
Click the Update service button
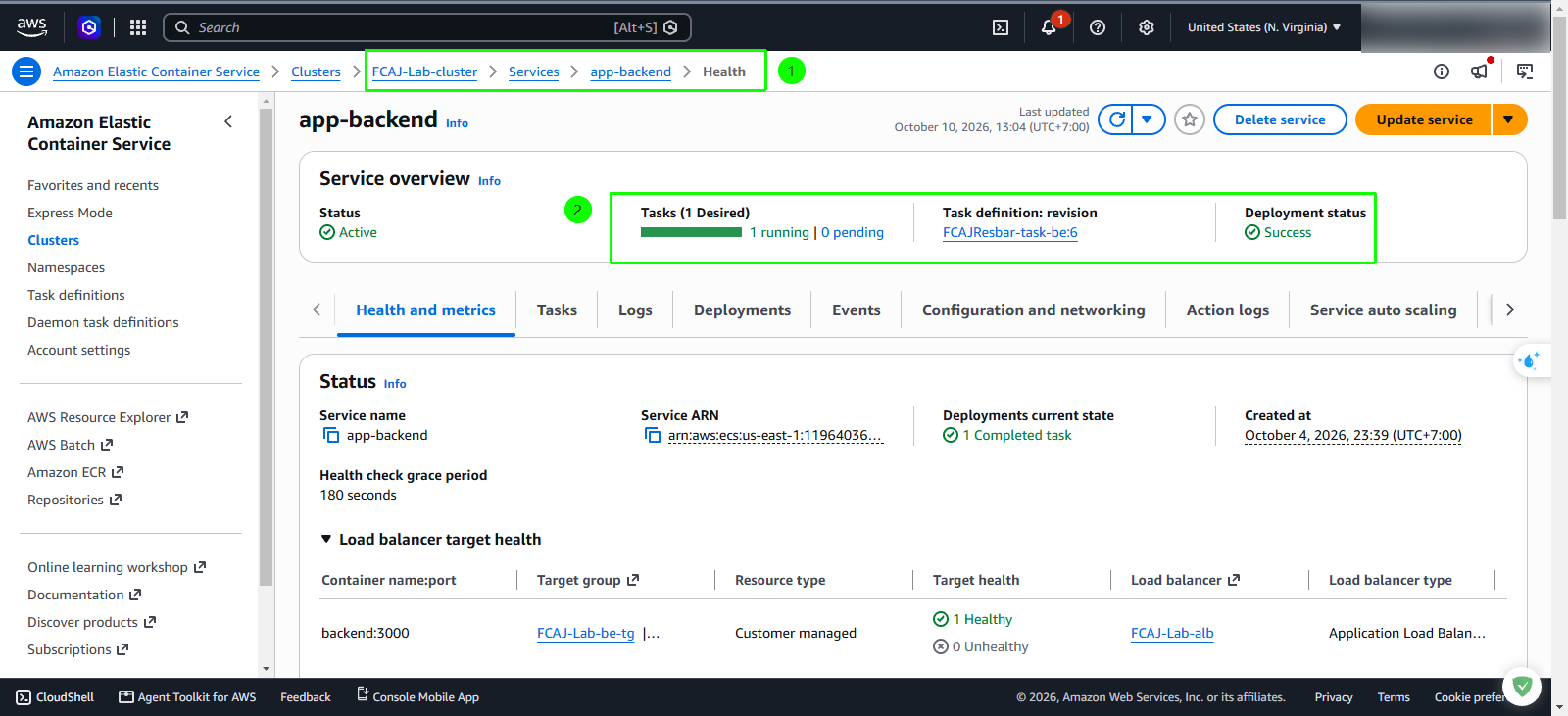(1424, 119)
